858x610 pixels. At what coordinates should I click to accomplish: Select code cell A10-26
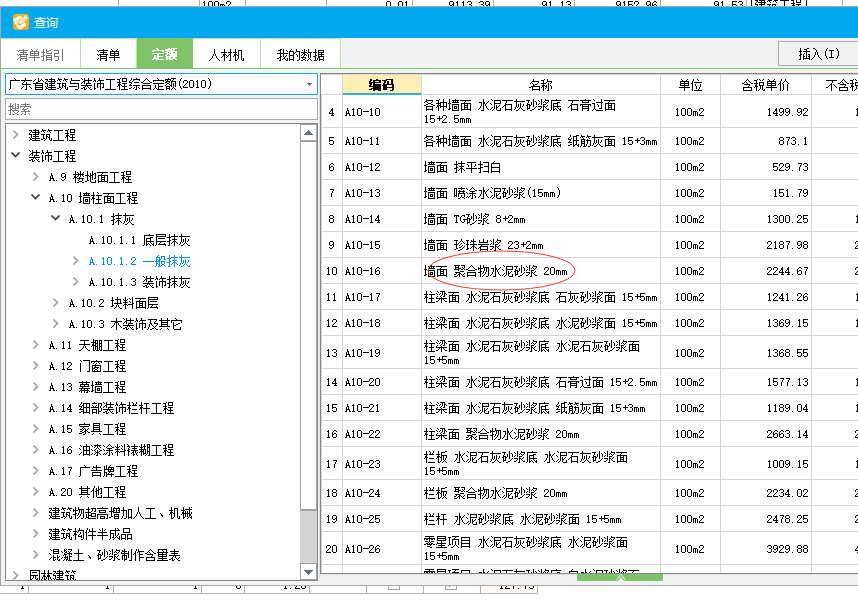coord(382,549)
